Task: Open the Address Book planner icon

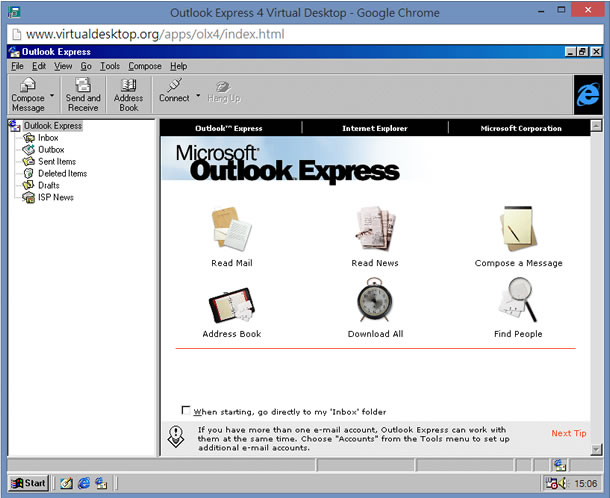Action: (231, 301)
